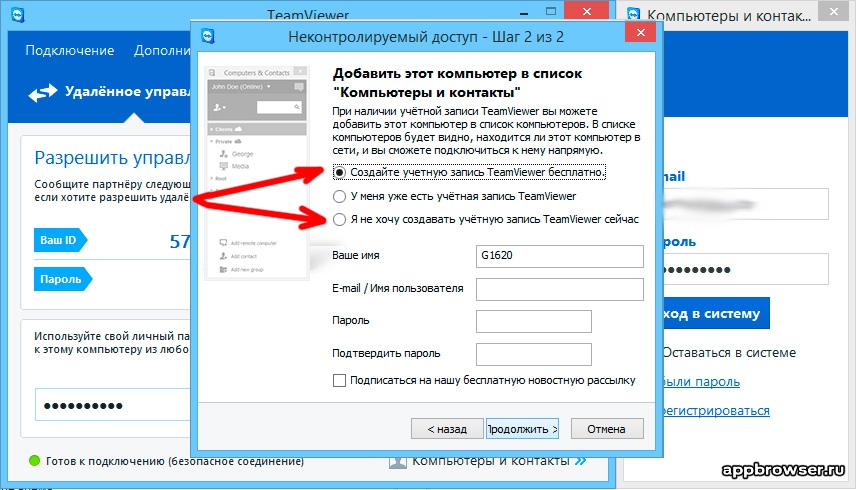Switch to the Удалённое управление tab
The height and width of the screenshot is (490, 856).
127,91
